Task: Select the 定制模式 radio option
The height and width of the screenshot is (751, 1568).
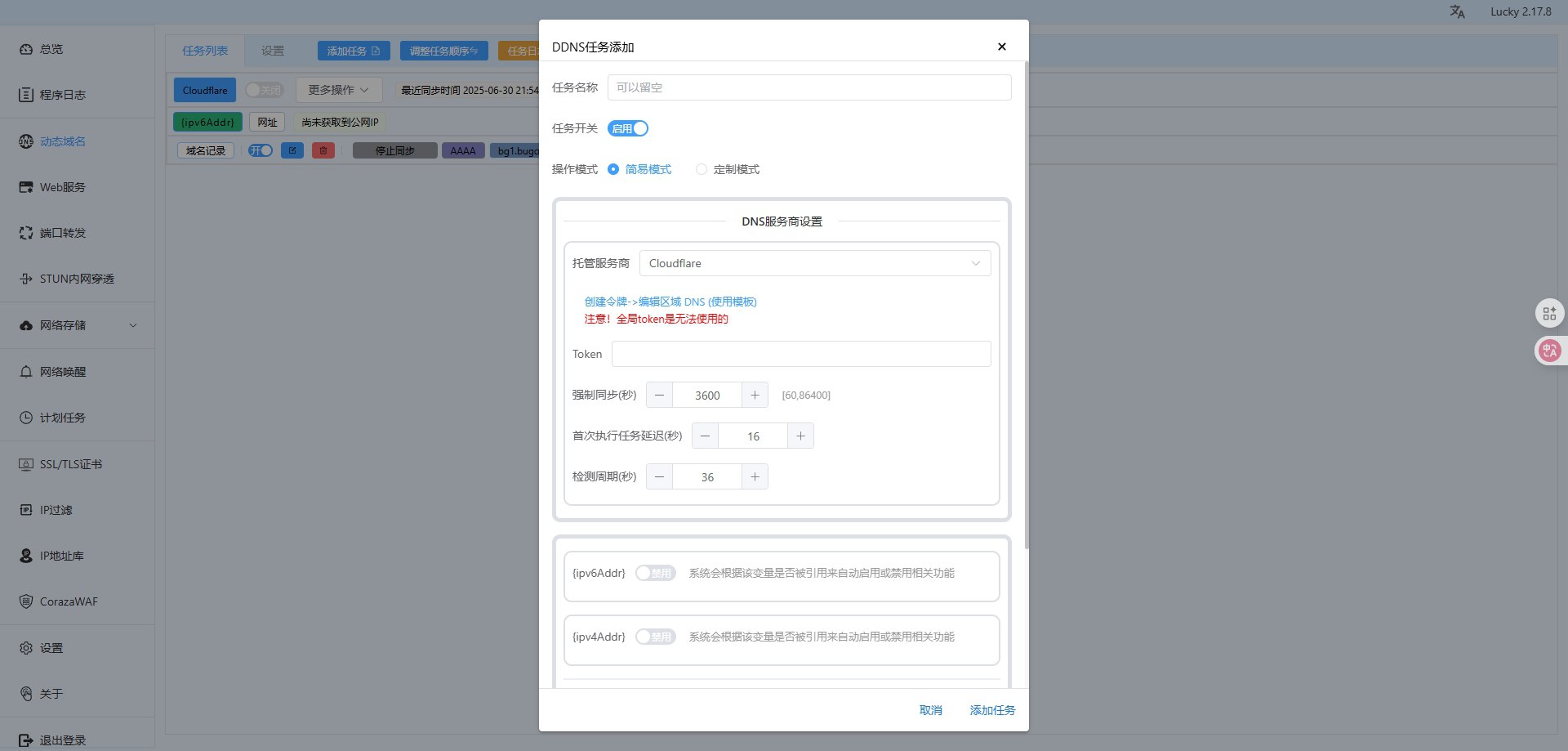Action: pyautogui.click(x=702, y=169)
